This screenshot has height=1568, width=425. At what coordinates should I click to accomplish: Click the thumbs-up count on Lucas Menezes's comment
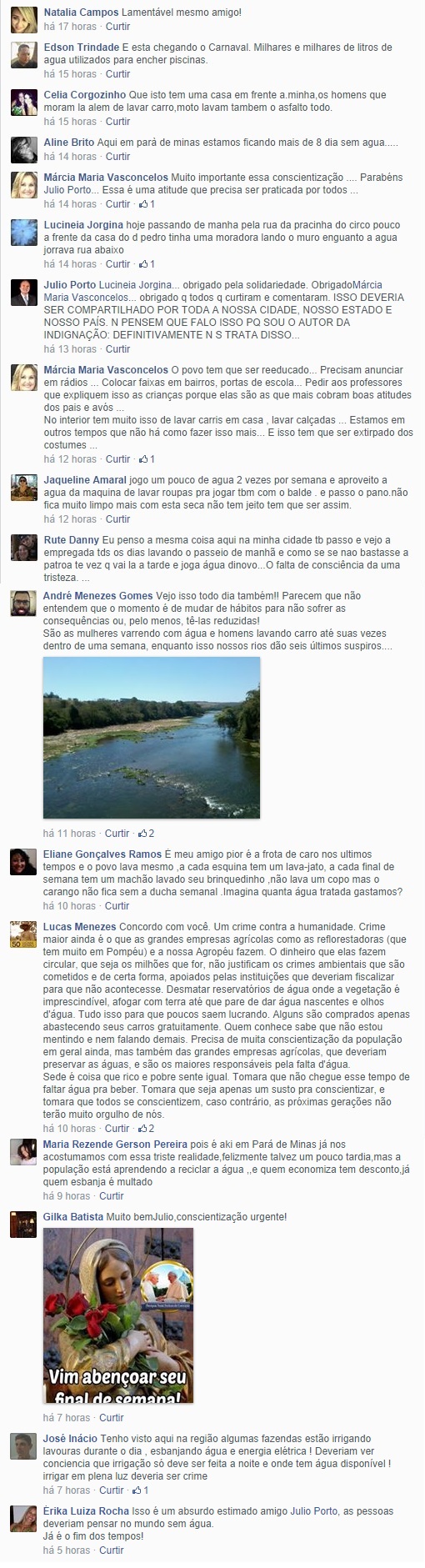pos(147,1129)
